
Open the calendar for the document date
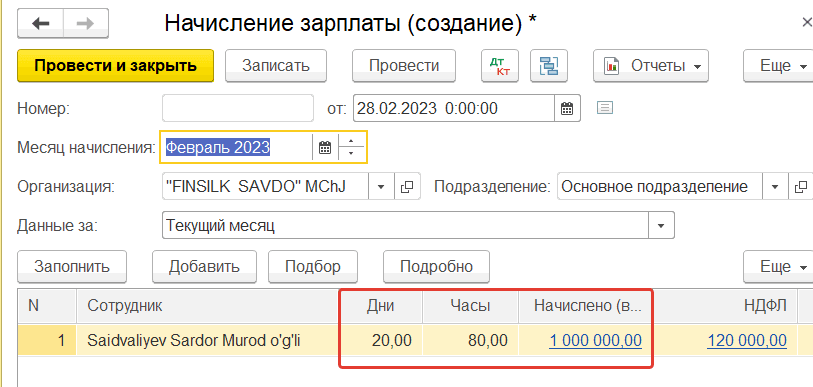567,108
